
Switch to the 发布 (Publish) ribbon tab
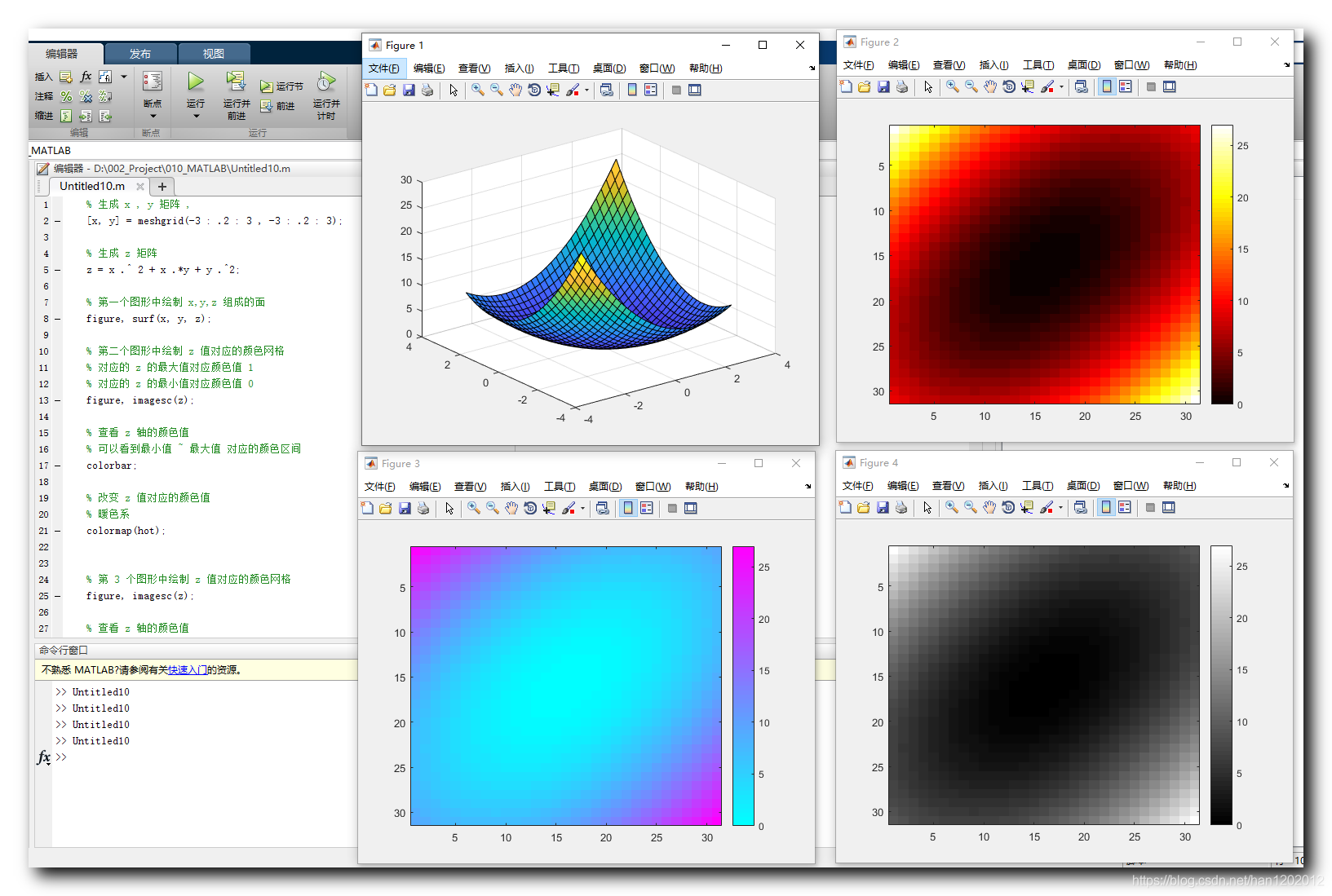point(140,53)
